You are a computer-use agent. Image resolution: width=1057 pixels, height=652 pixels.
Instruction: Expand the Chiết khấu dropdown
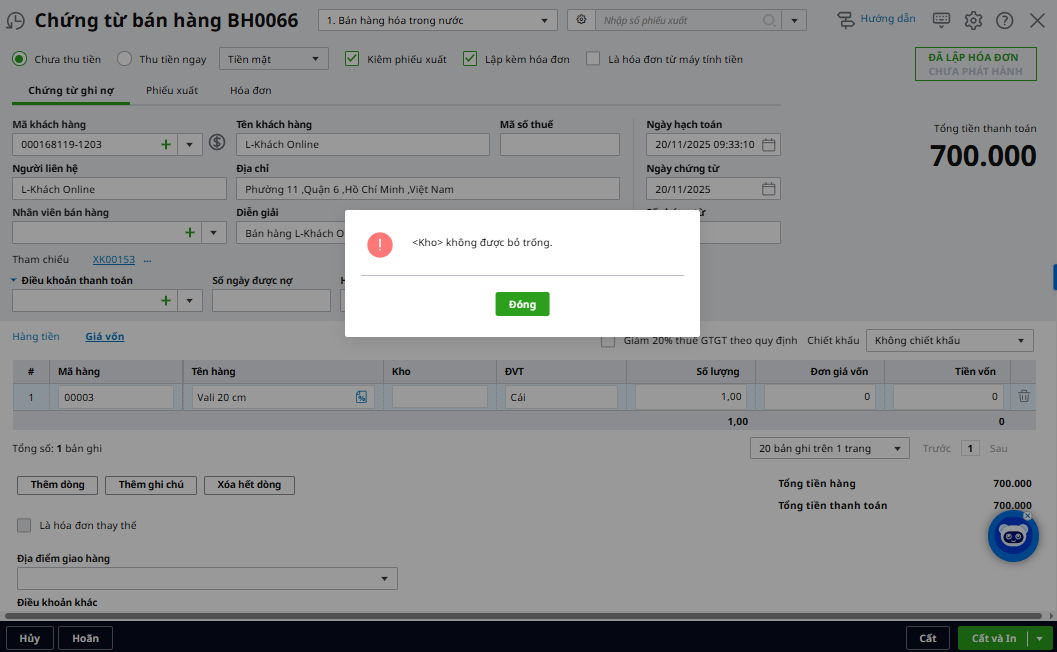[x=949, y=341]
